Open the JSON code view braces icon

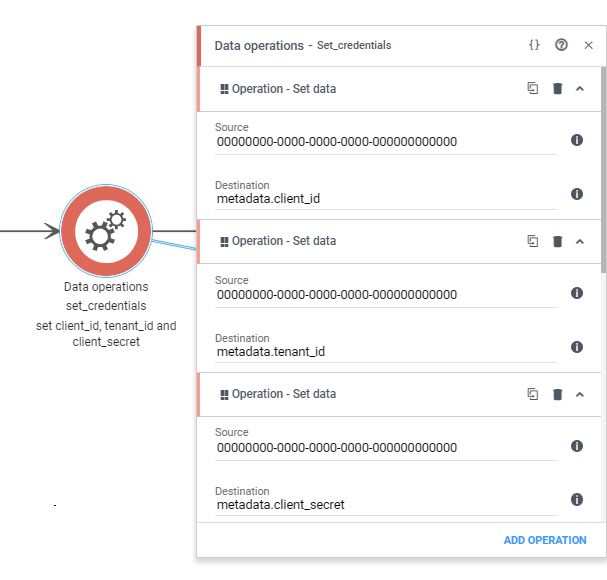click(x=534, y=45)
